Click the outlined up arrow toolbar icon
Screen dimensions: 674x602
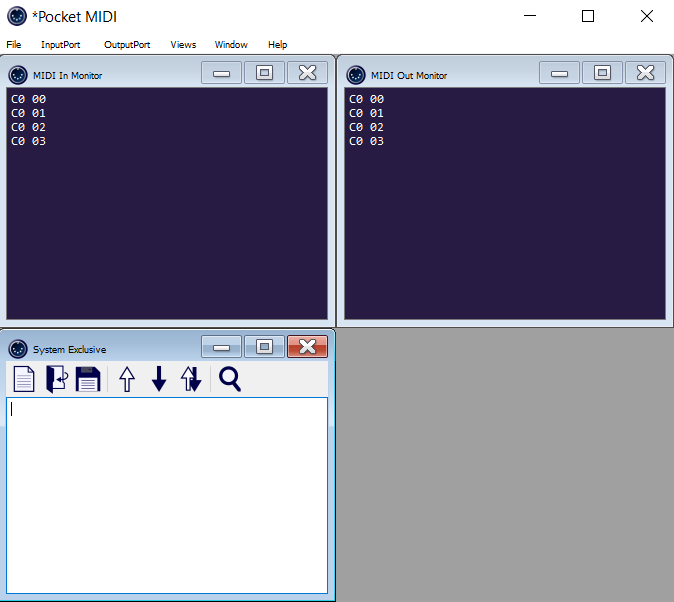(127, 379)
